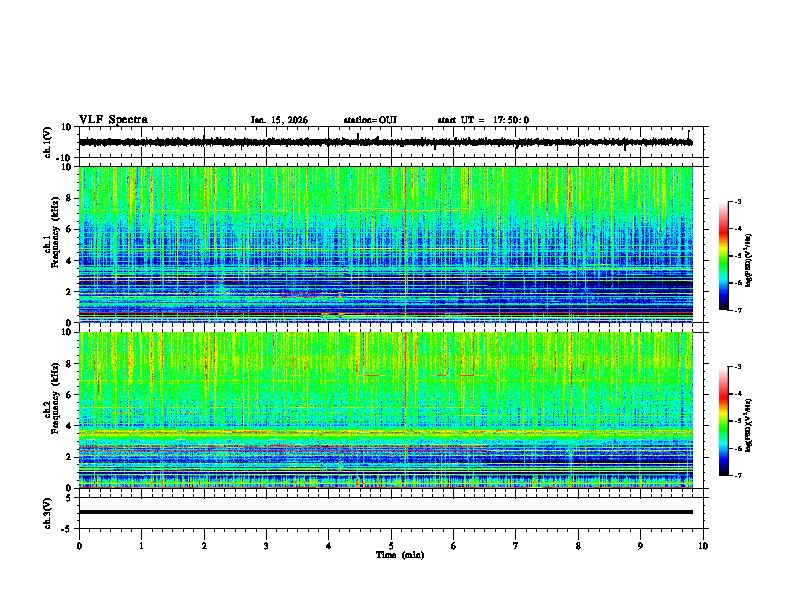Image resolution: width=792 pixels, height=612 pixels.
Task: Click the ch.2 colorbar log(PSD) units label
Action: coord(749,425)
